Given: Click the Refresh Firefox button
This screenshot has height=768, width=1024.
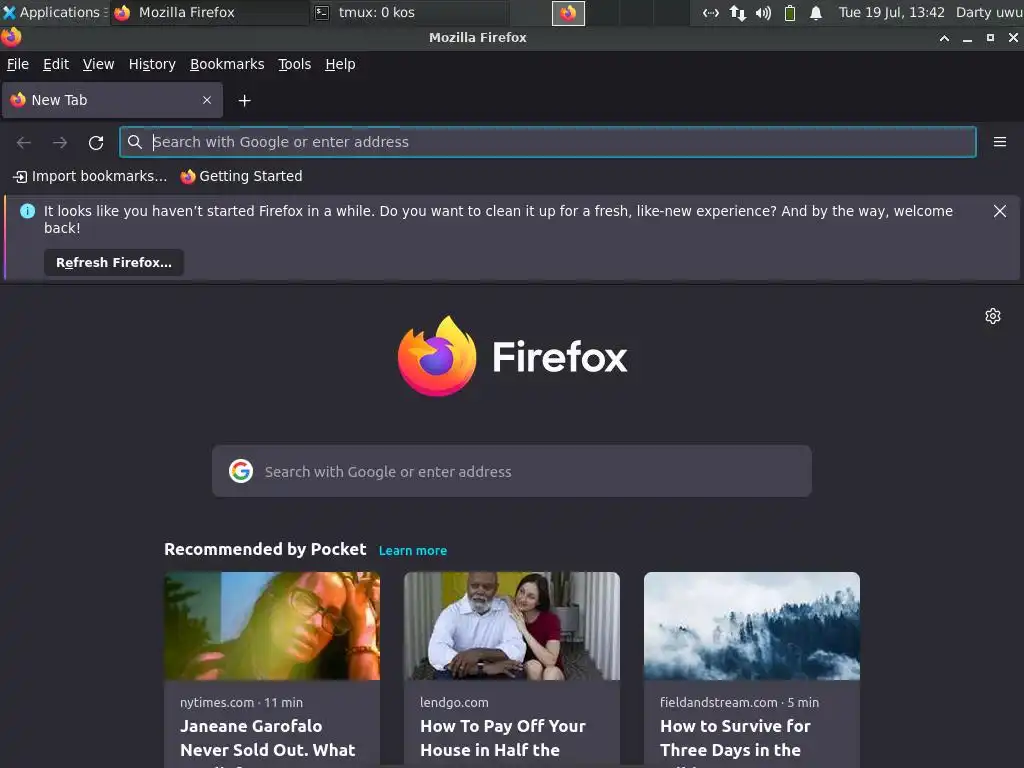Looking at the screenshot, I should (x=114, y=263).
